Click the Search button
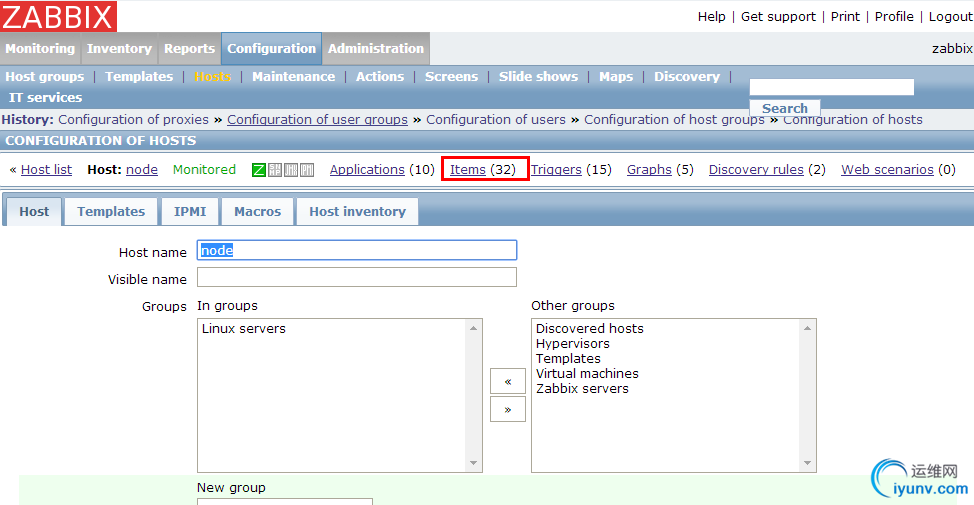 click(785, 108)
